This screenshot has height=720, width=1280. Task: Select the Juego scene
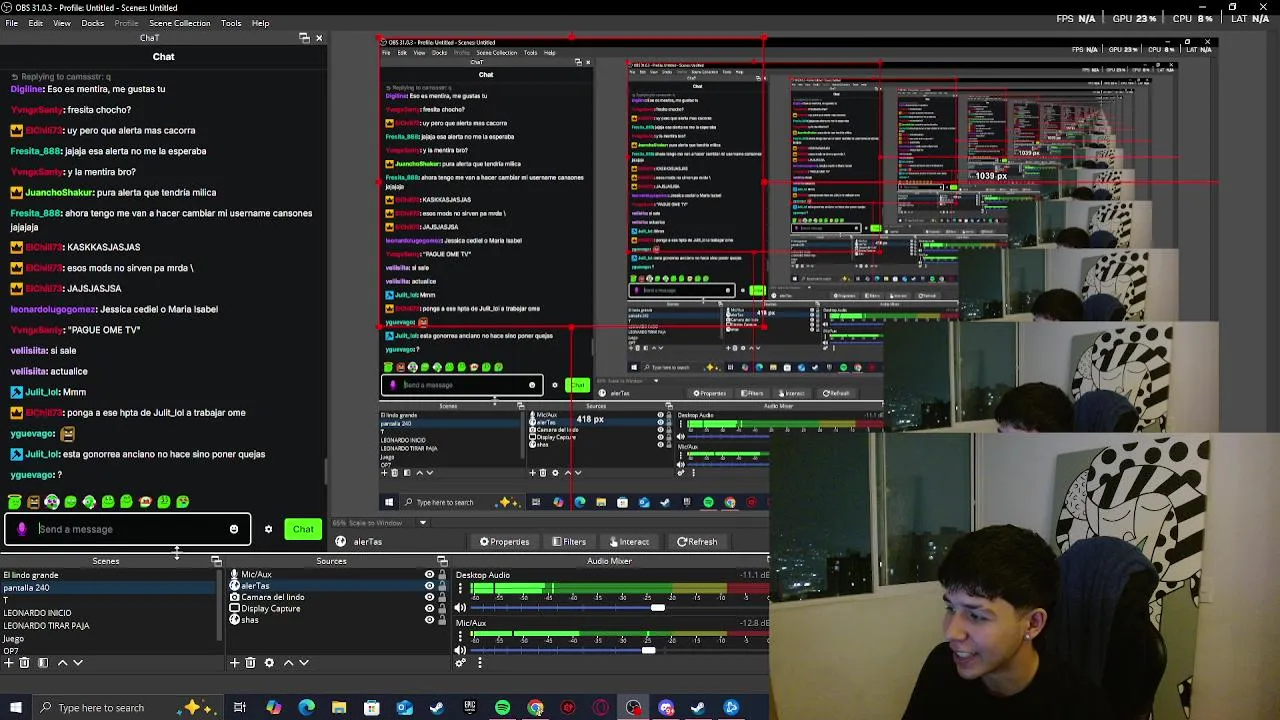coord(13,638)
